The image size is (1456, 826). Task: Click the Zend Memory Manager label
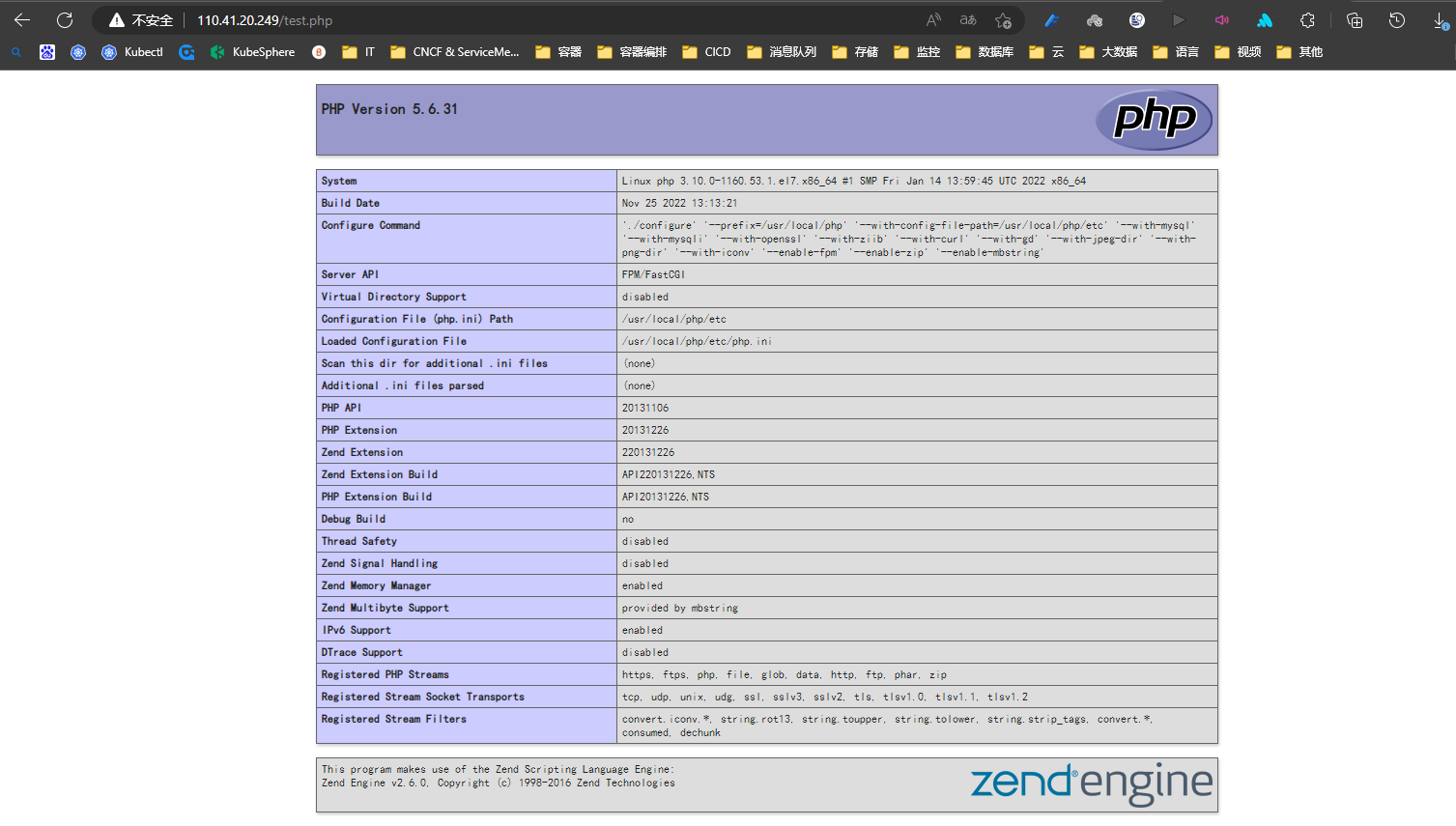pyautogui.click(x=376, y=585)
